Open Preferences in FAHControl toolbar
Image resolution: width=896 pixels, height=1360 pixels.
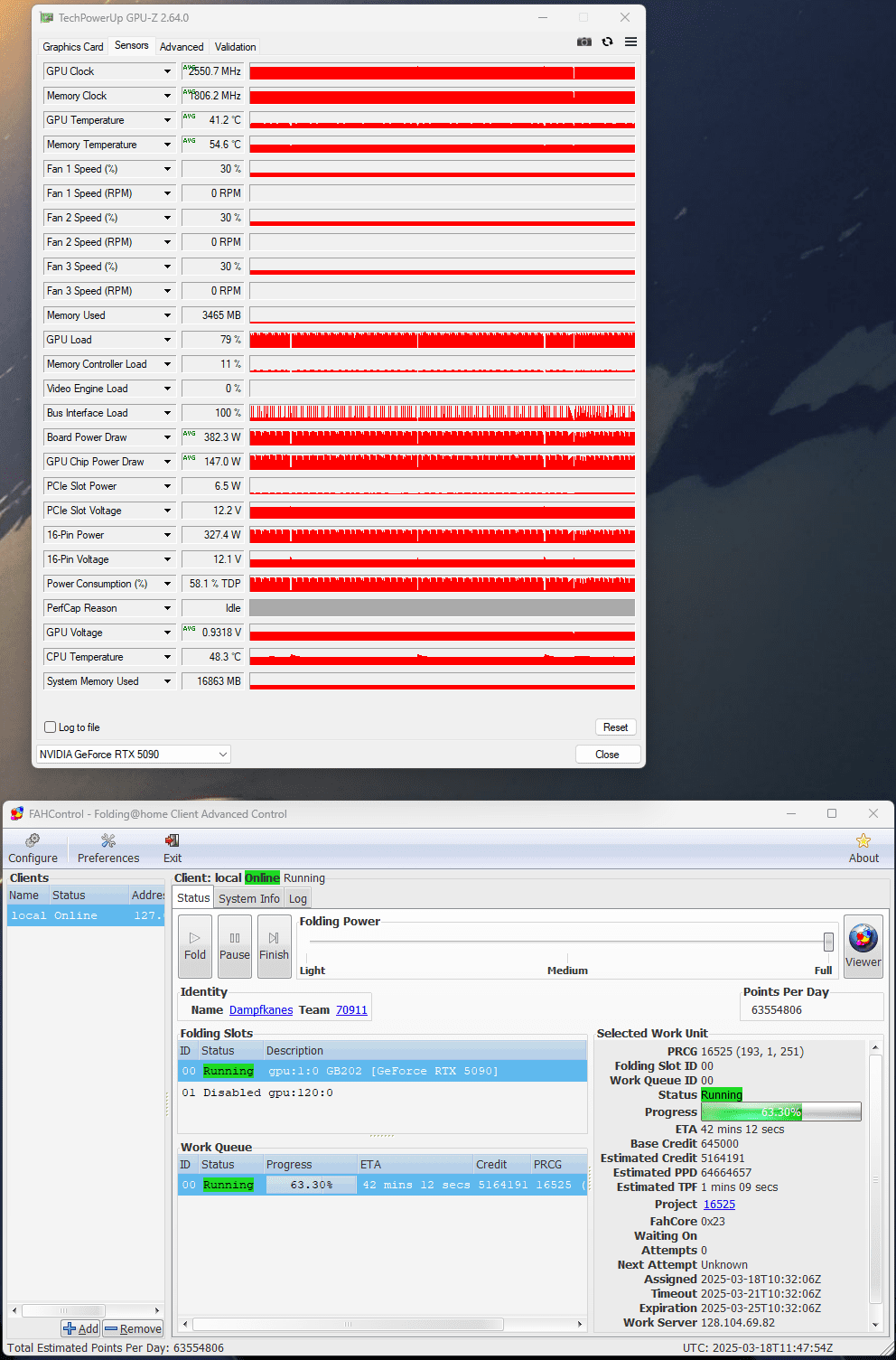pyautogui.click(x=108, y=849)
